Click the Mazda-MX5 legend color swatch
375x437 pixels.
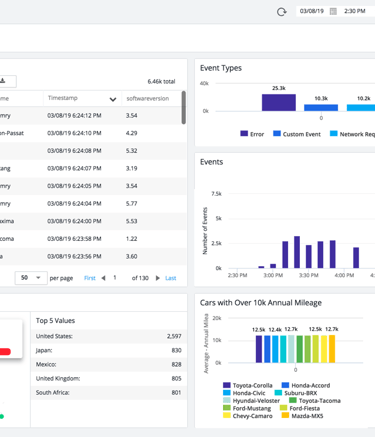point(285,416)
